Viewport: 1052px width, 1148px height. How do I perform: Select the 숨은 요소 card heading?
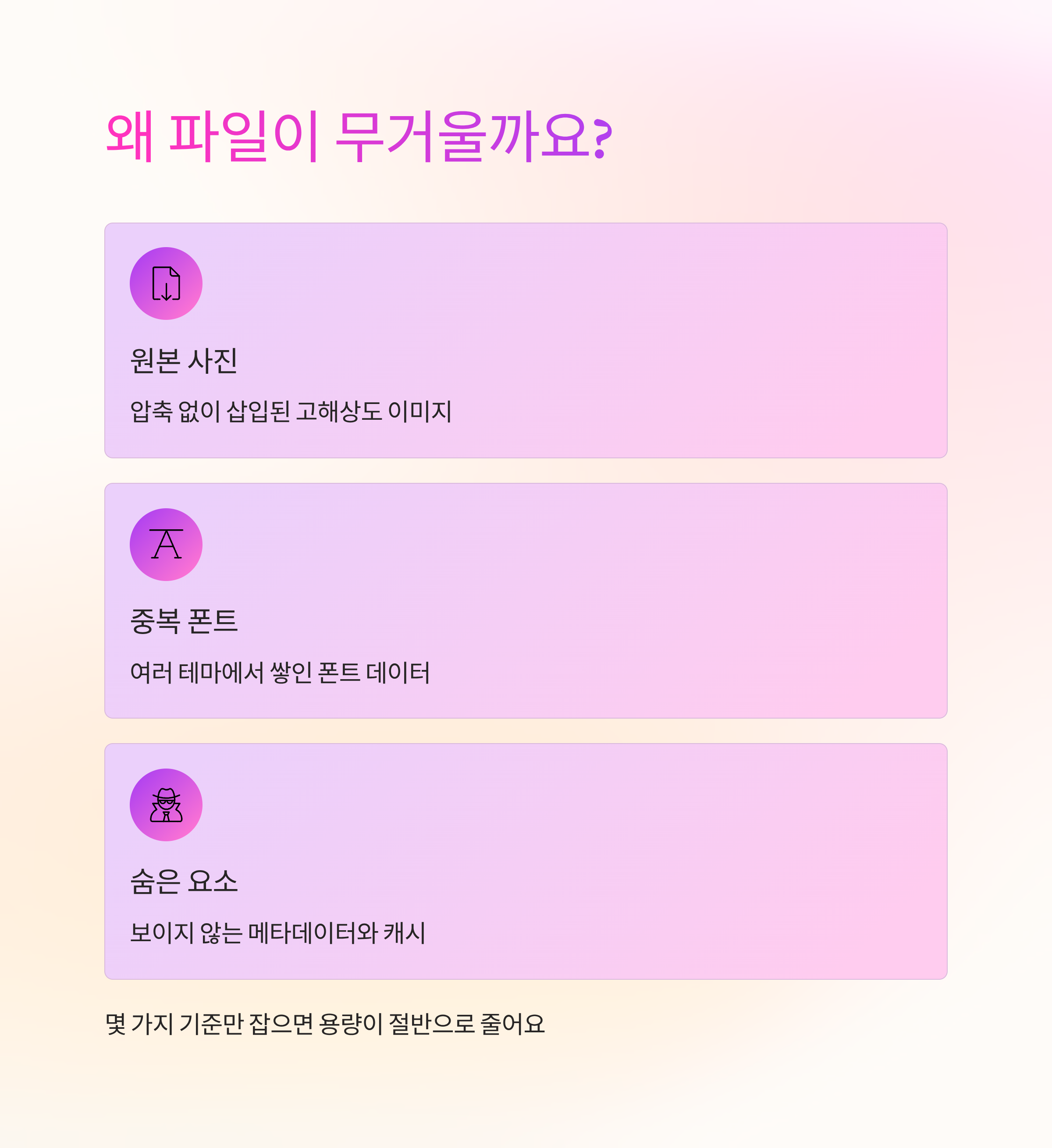coord(183,882)
